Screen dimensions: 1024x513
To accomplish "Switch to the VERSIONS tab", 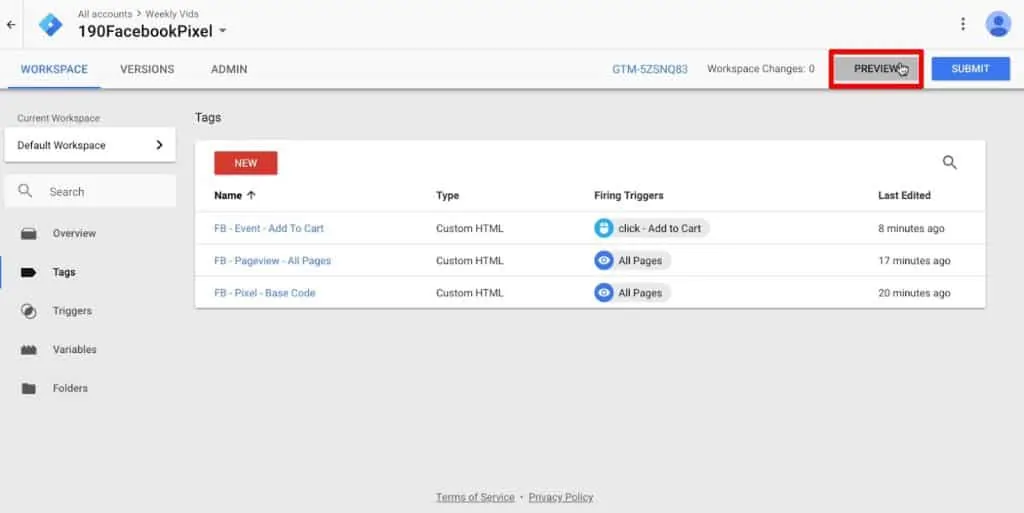I will coord(147,69).
